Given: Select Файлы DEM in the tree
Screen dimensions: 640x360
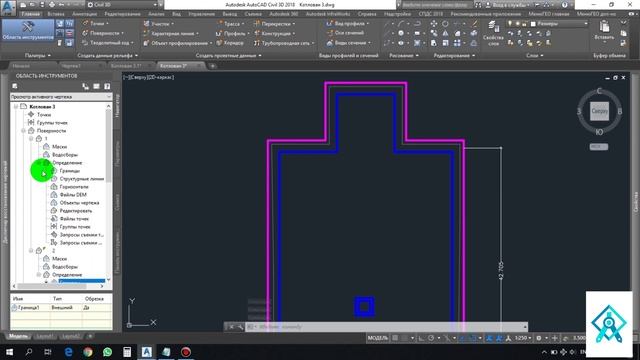Looking at the screenshot, I should (x=73, y=195).
